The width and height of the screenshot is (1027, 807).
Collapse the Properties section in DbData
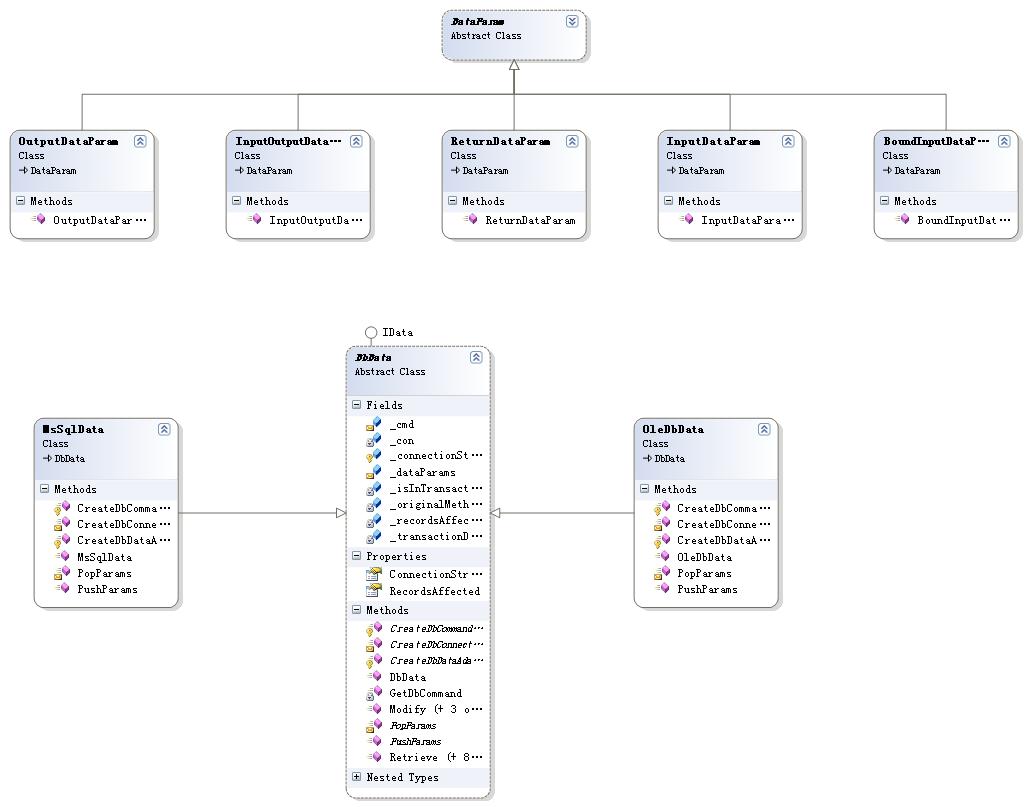(x=357, y=556)
